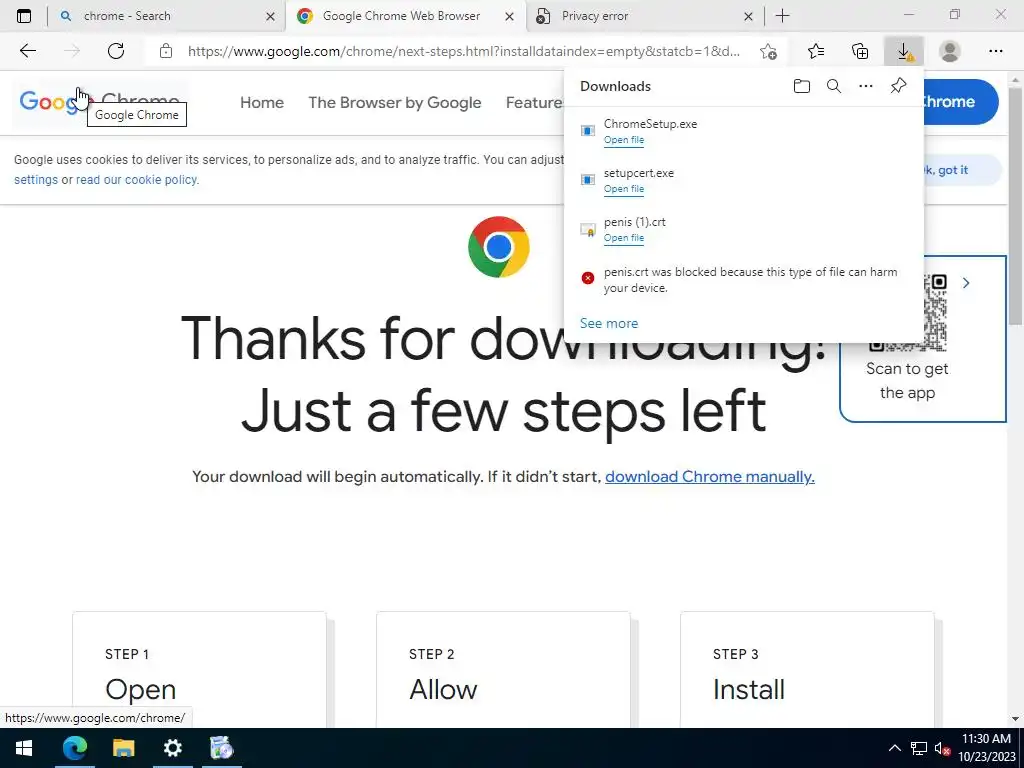Open The Browser by Google menu item

point(394,103)
